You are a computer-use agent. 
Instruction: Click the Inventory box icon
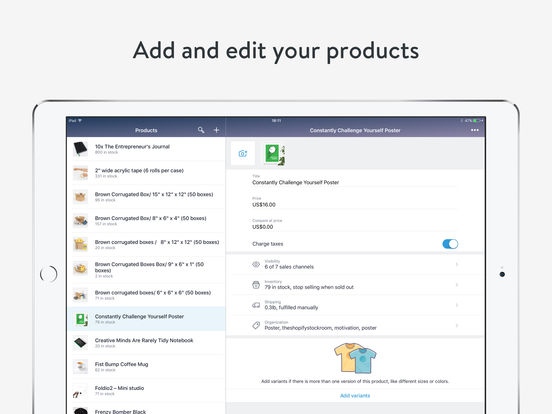(256, 285)
